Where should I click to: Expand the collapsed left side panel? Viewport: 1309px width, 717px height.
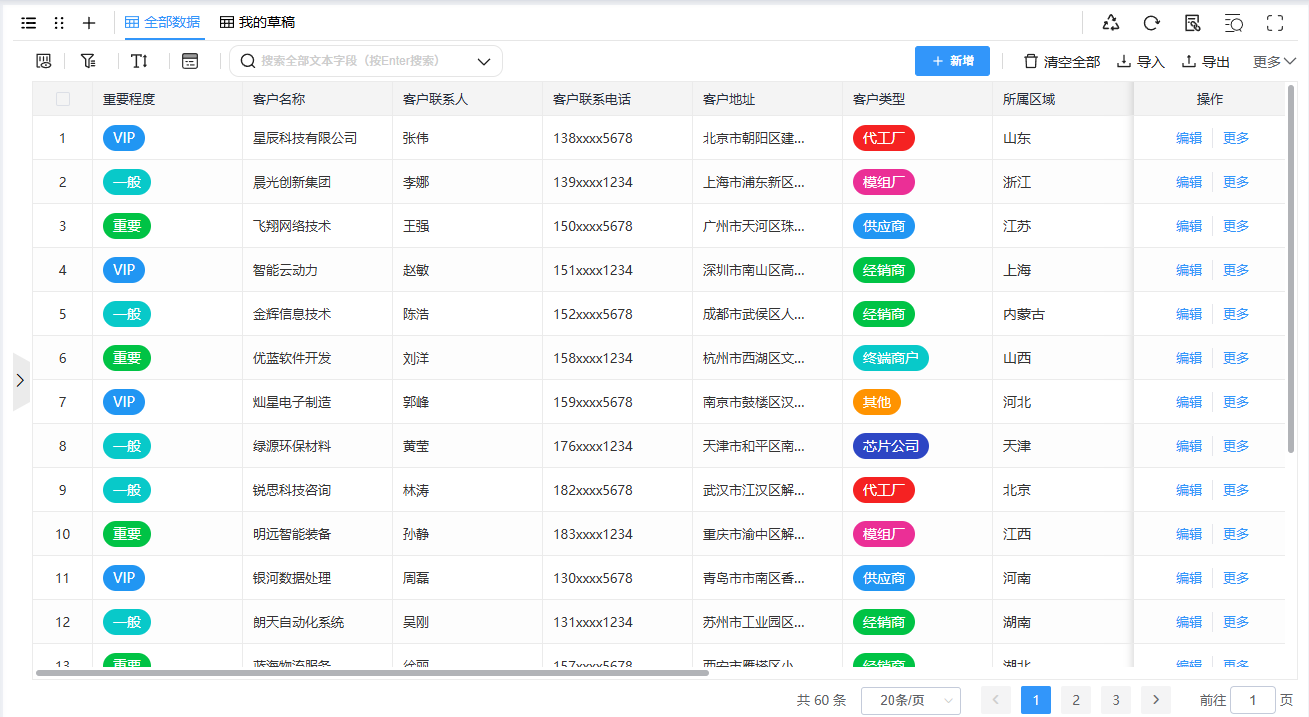(x=21, y=381)
